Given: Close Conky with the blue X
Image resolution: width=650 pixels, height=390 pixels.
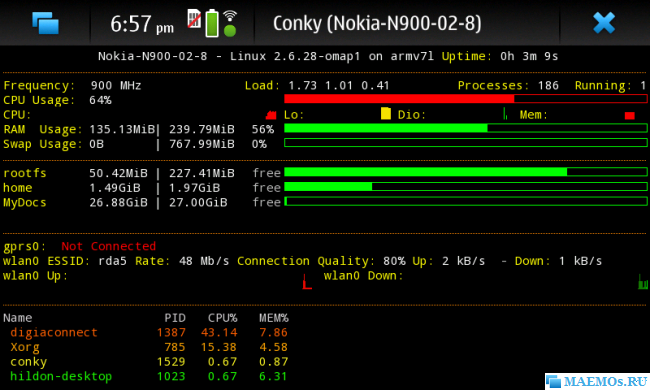Looking at the screenshot, I should pyautogui.click(x=604, y=23).
